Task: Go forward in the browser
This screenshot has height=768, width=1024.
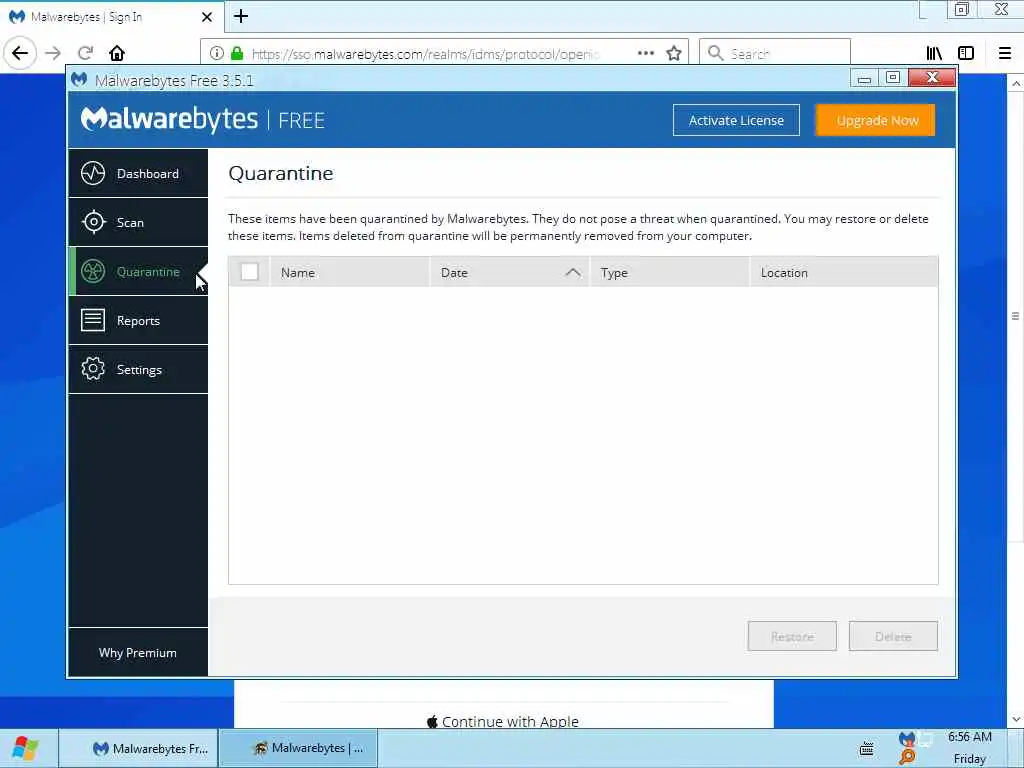Action: tap(54, 53)
